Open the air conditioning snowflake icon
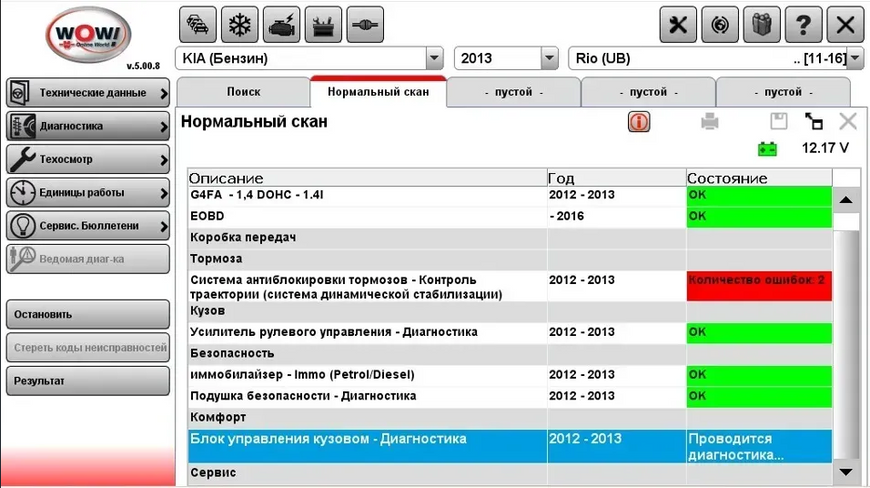This screenshot has width=870, height=488. (x=240, y=25)
